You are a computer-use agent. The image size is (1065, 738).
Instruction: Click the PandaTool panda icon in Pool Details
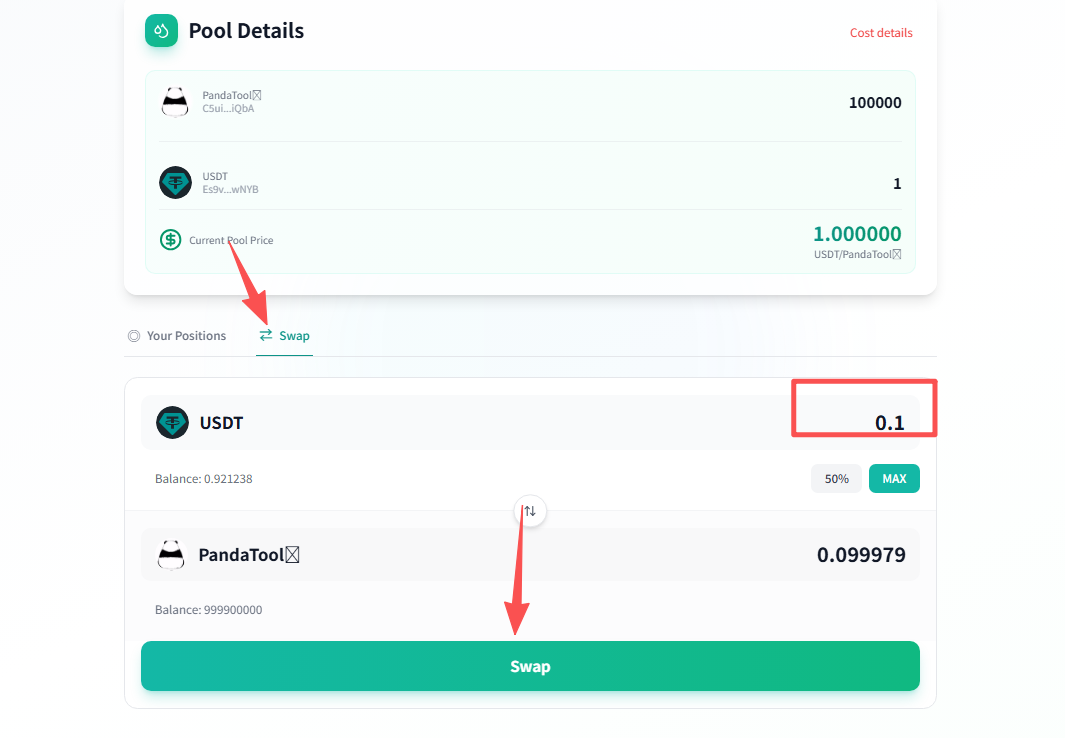tap(175, 102)
